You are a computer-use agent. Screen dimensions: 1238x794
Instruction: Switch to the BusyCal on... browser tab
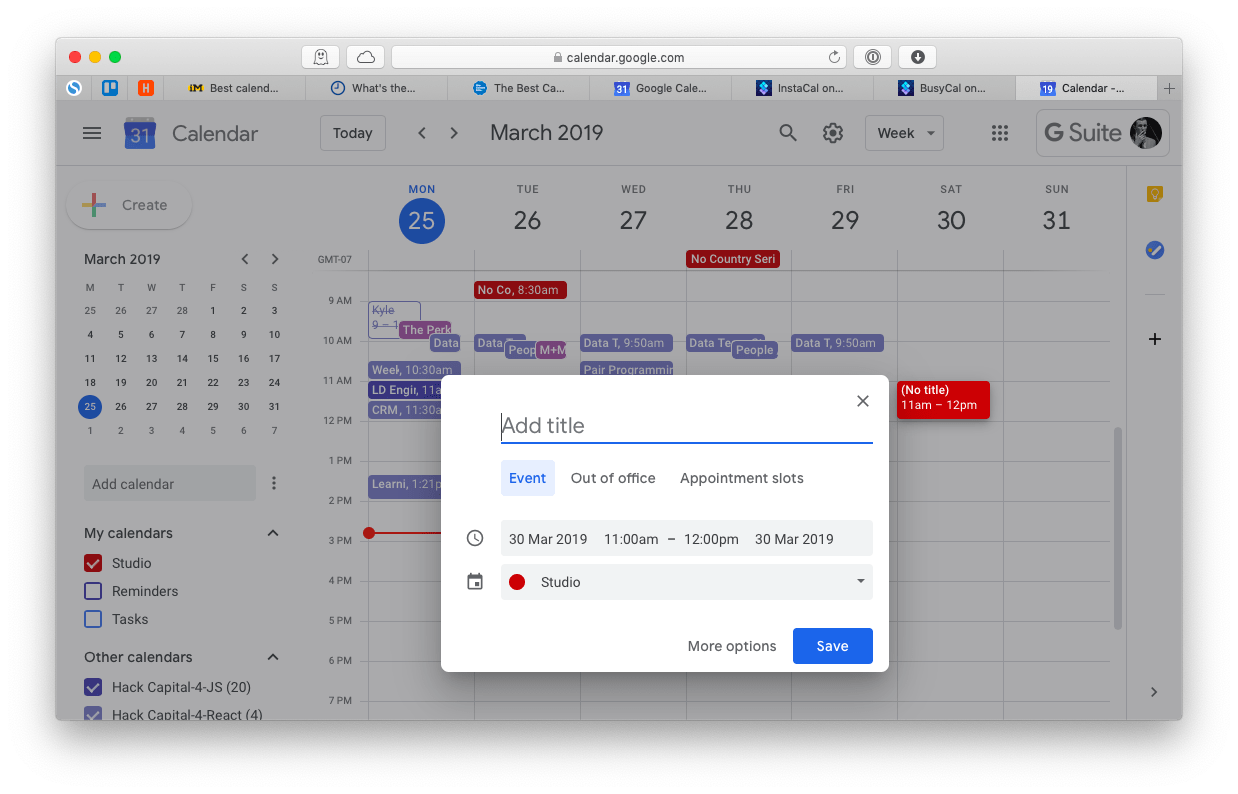tap(943, 88)
